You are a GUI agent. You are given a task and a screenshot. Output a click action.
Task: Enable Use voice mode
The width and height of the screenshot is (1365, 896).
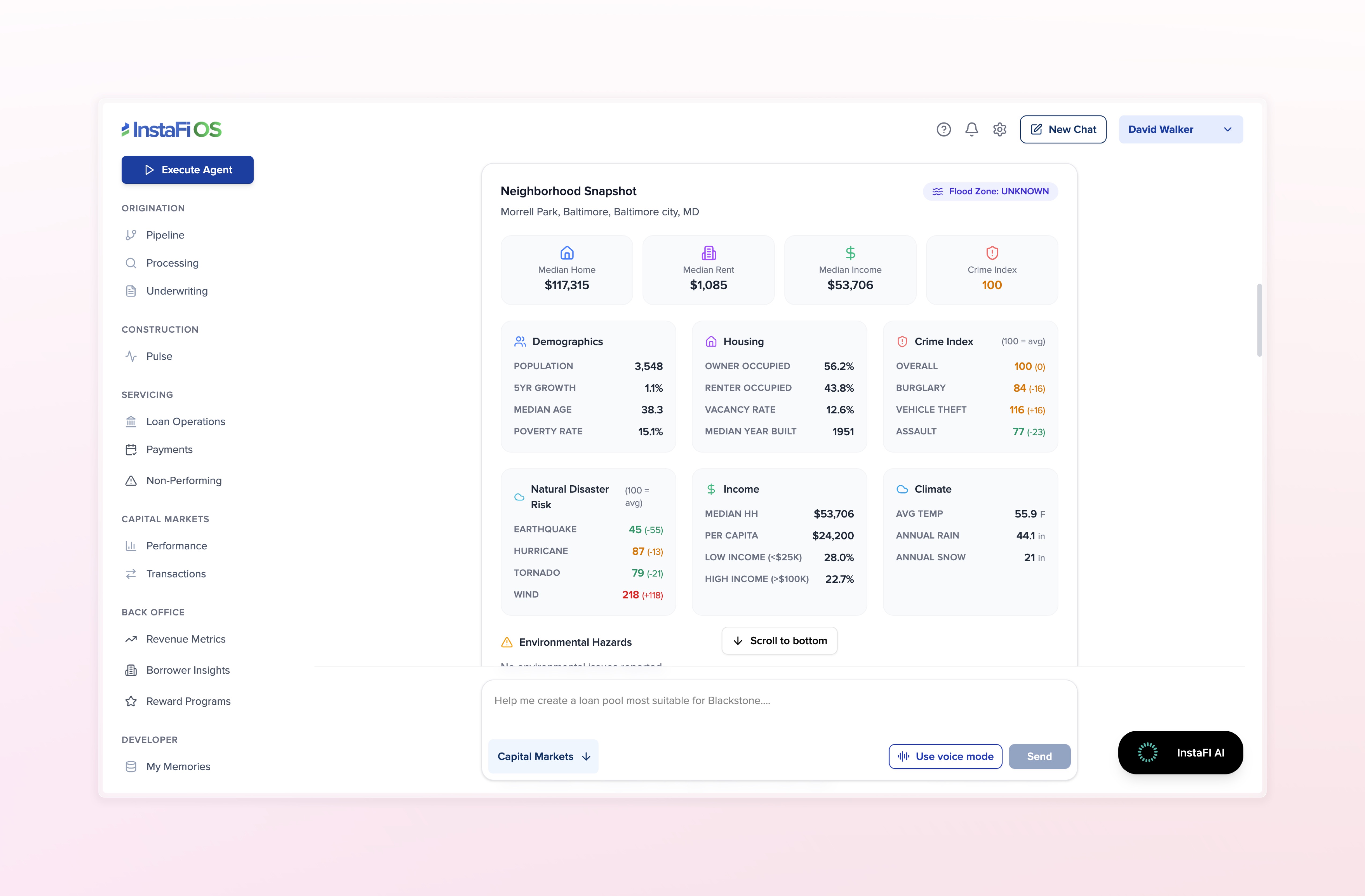[x=945, y=756]
